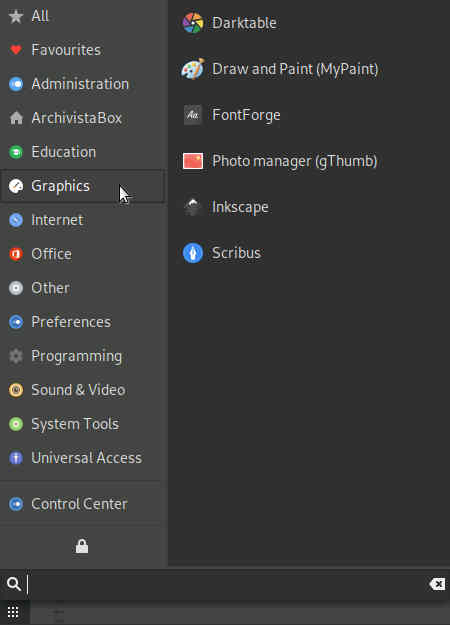
Task: Open the Preferences category label
Action: point(71,322)
